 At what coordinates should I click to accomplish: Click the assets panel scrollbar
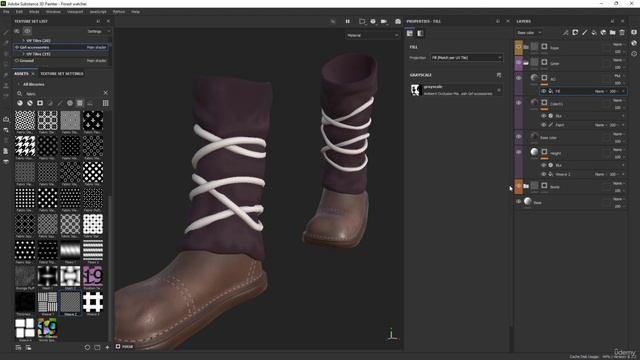click(109, 269)
